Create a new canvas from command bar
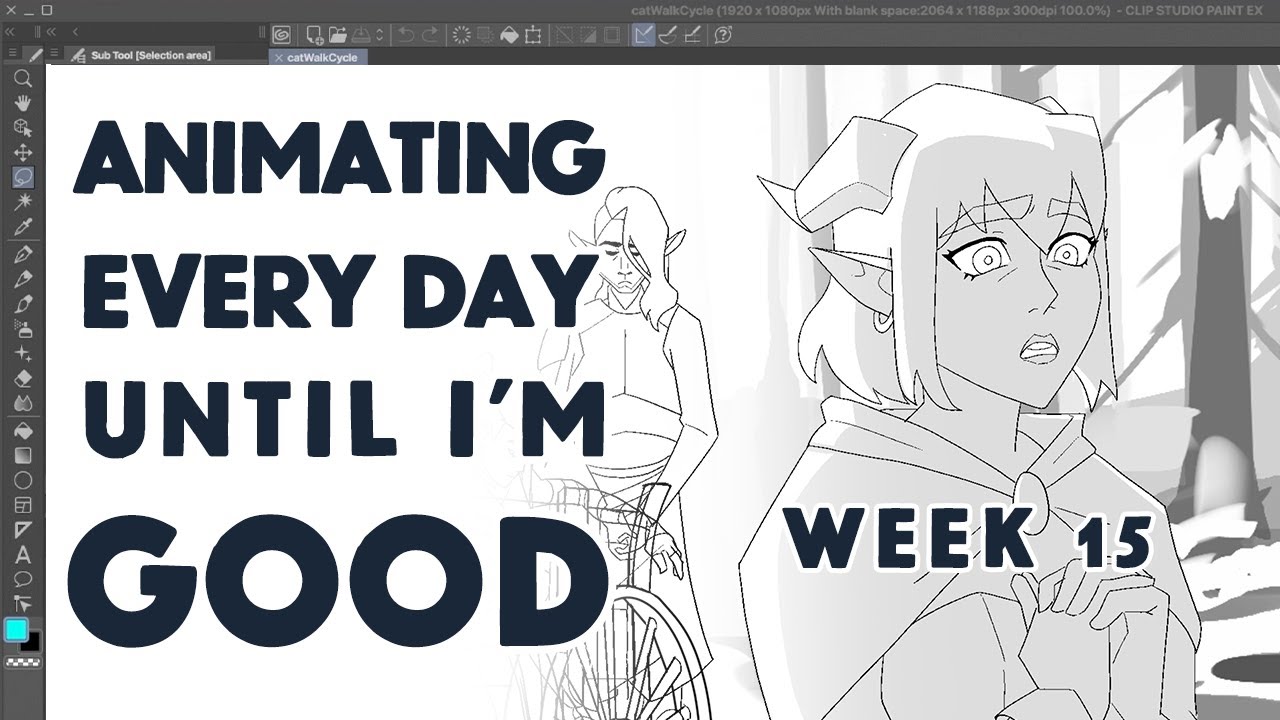The image size is (1280, 720). click(315, 35)
